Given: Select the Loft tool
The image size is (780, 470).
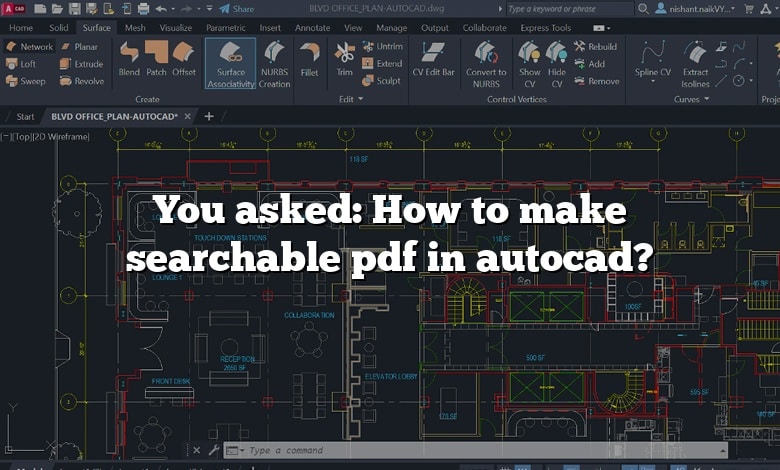Looking at the screenshot, I should 21,64.
